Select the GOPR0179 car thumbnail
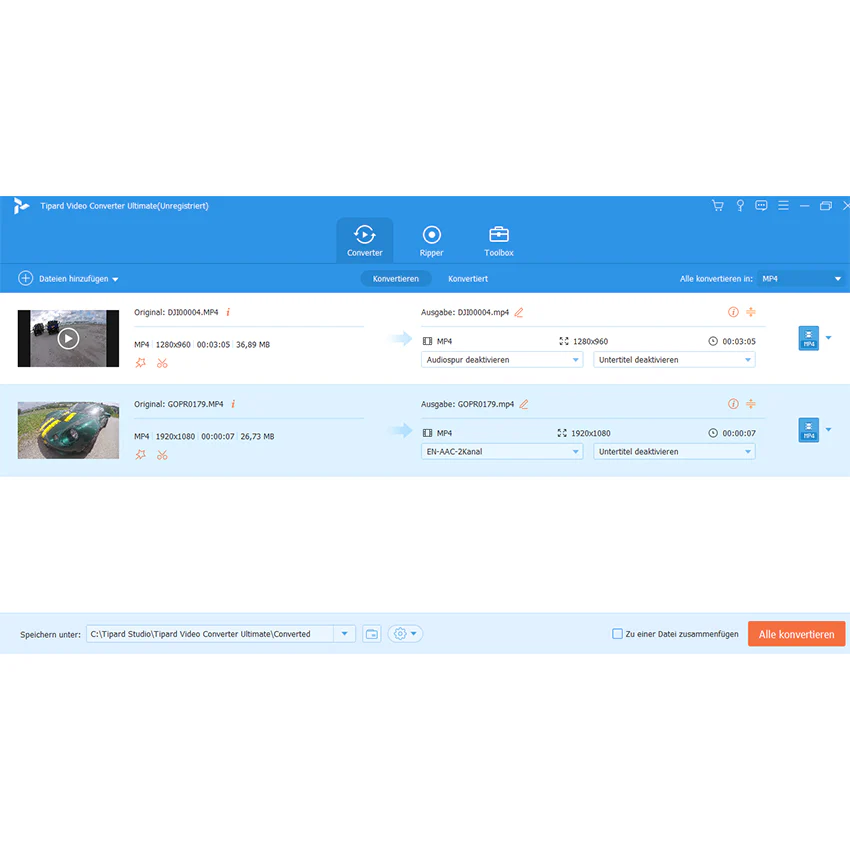 coord(68,430)
